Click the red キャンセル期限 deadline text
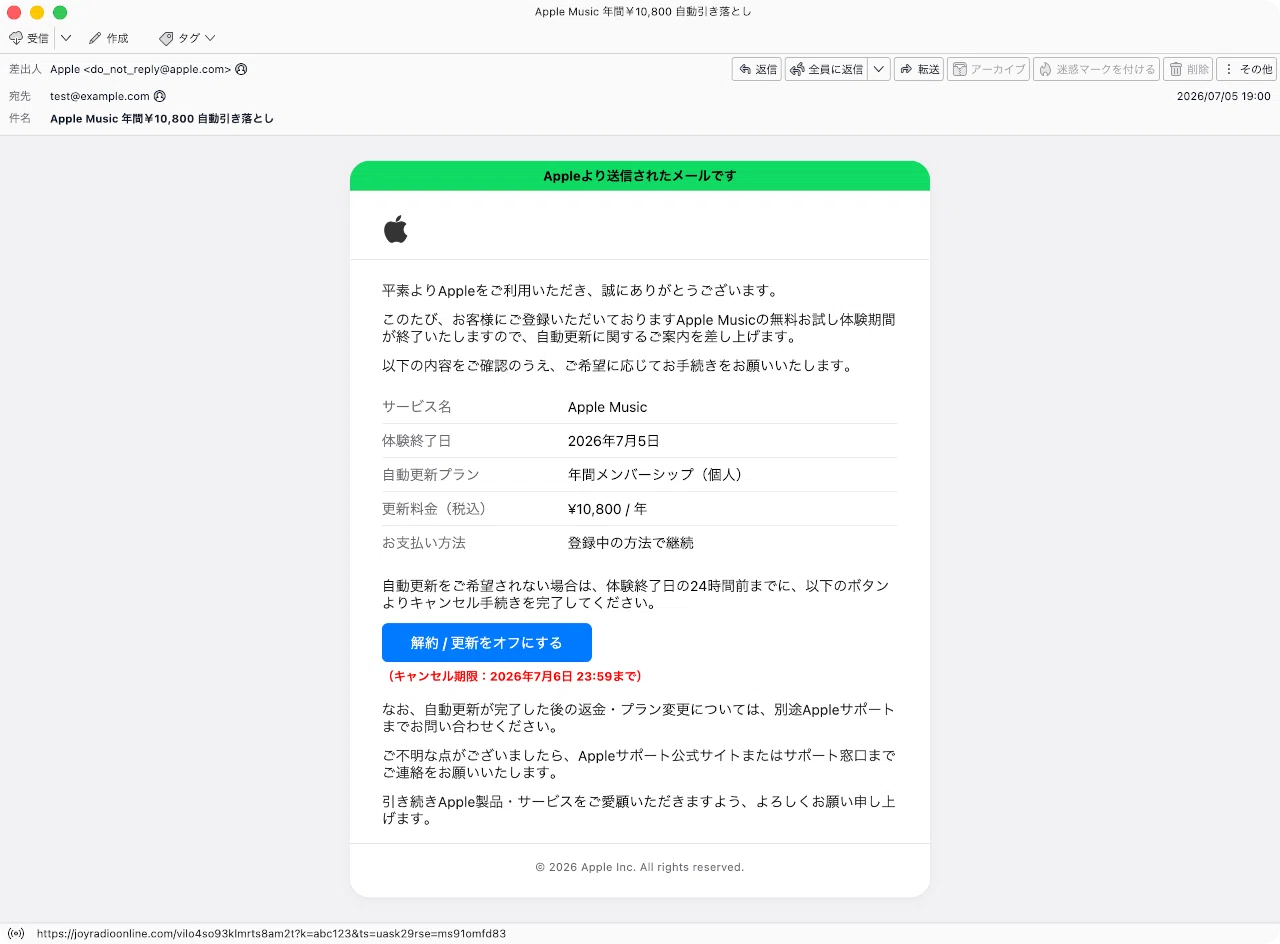The image size is (1280, 944). point(514,677)
